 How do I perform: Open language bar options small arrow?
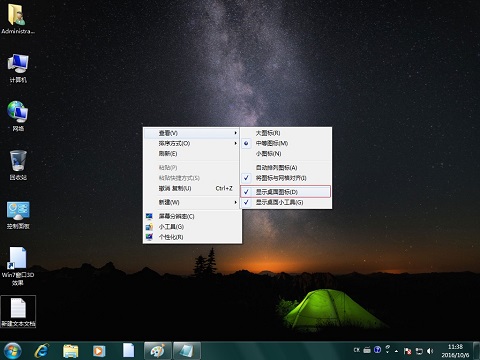pos(387,352)
